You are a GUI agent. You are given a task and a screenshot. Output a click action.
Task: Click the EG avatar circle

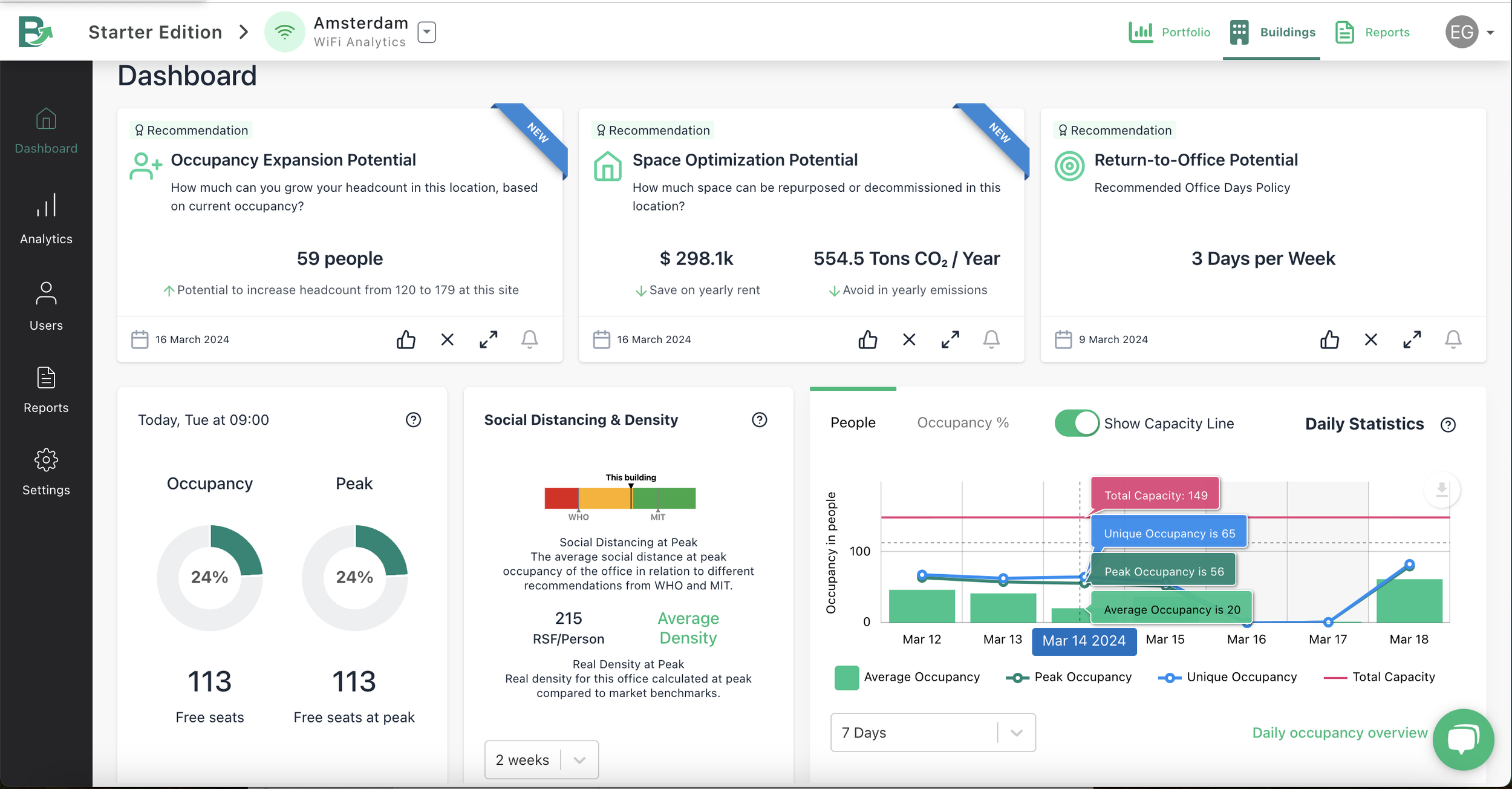point(1462,32)
